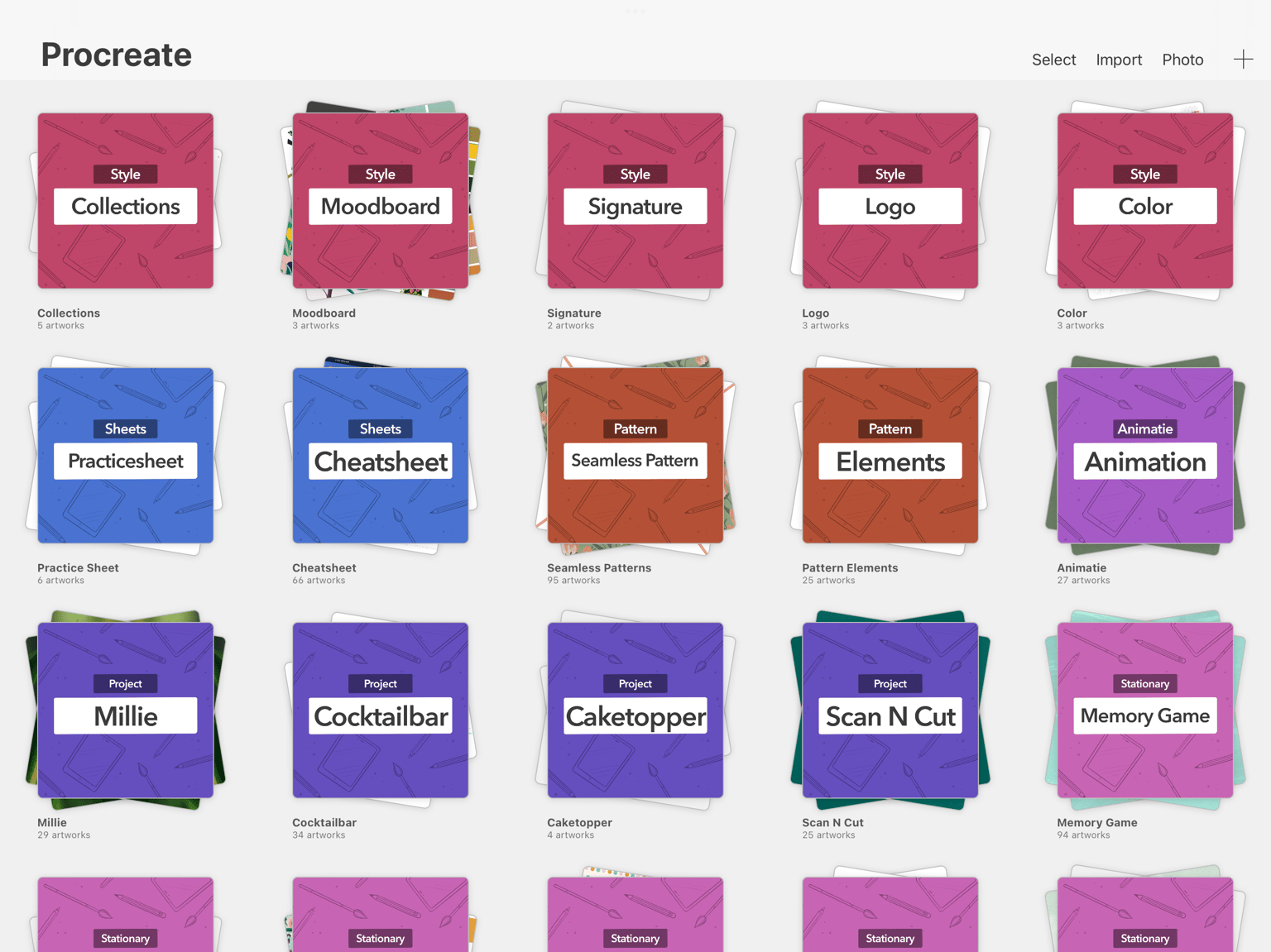Open the Millie project stack
Screen dimensions: 1271x952
[x=126, y=710]
